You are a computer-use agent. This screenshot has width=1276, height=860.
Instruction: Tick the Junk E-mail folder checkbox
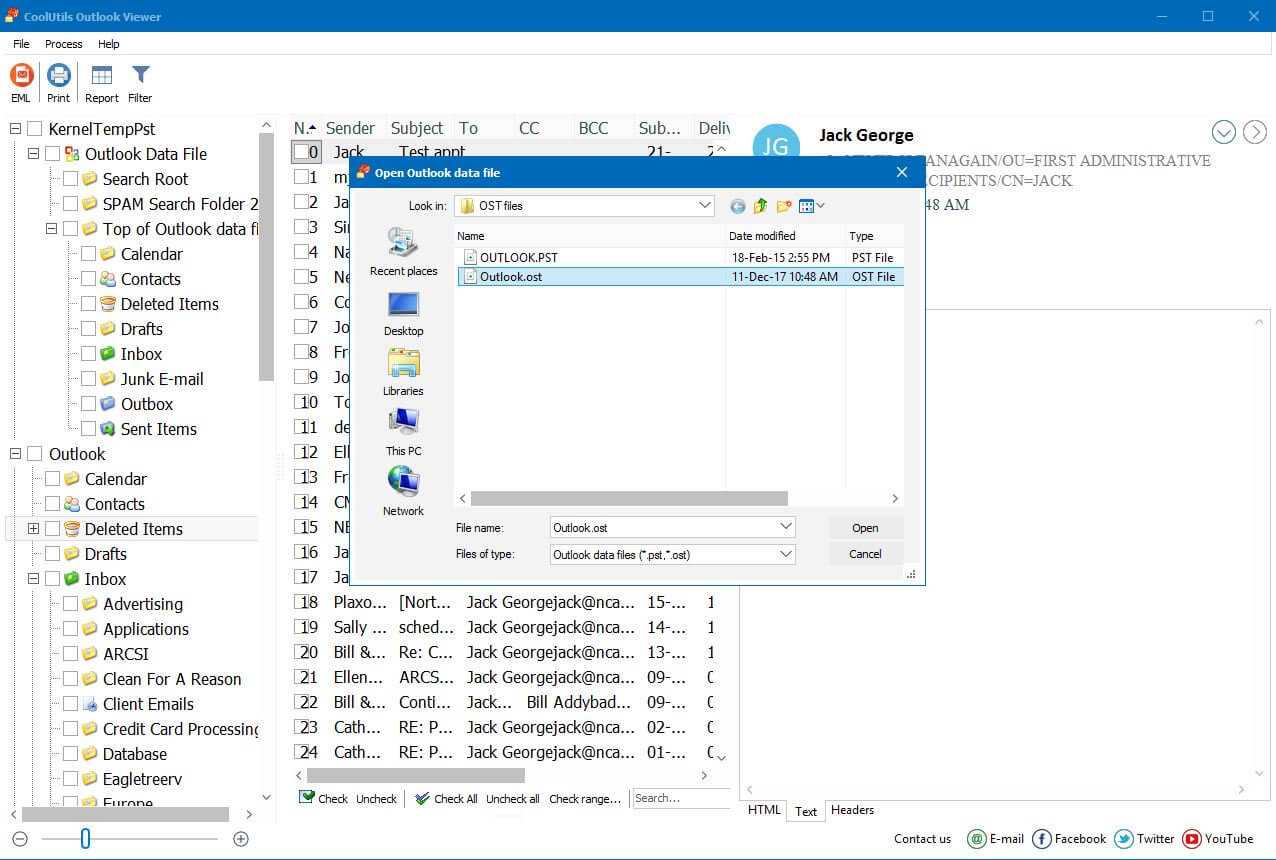point(88,379)
